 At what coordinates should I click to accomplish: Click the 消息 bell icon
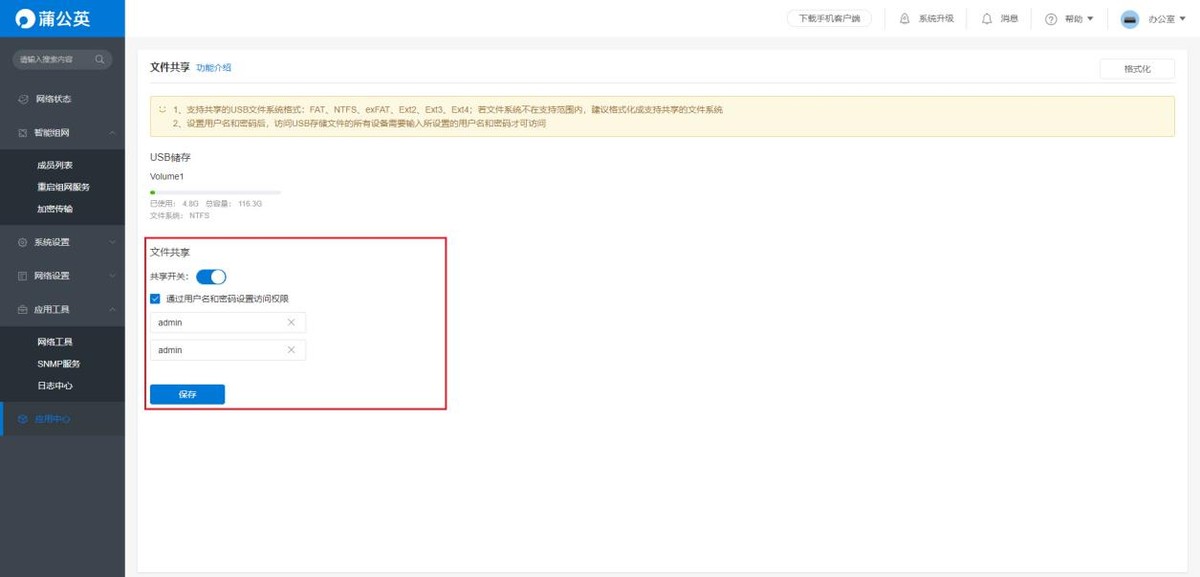(987, 19)
